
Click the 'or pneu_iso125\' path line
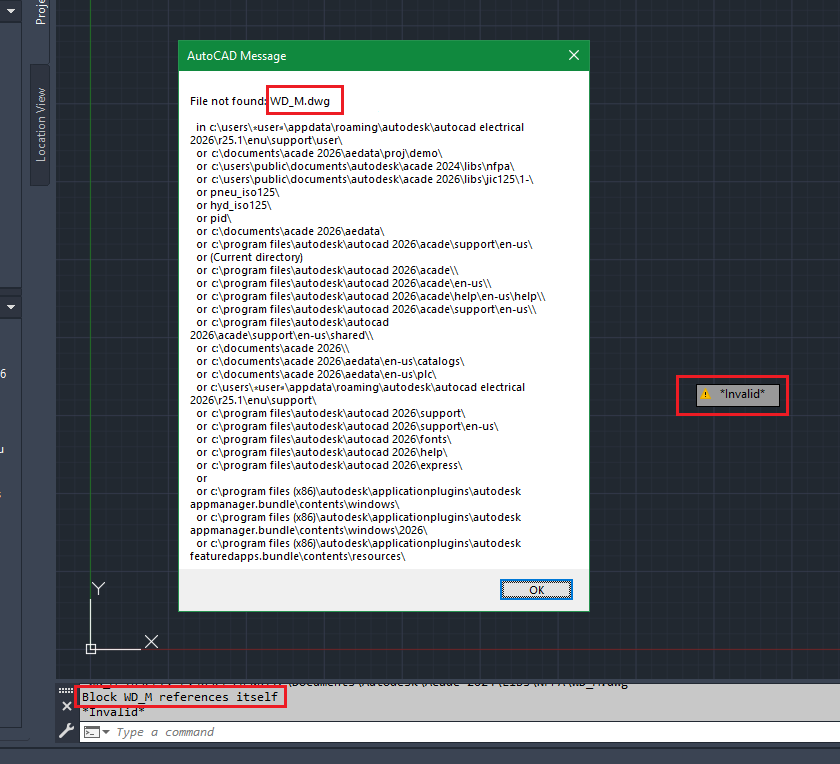238,192
